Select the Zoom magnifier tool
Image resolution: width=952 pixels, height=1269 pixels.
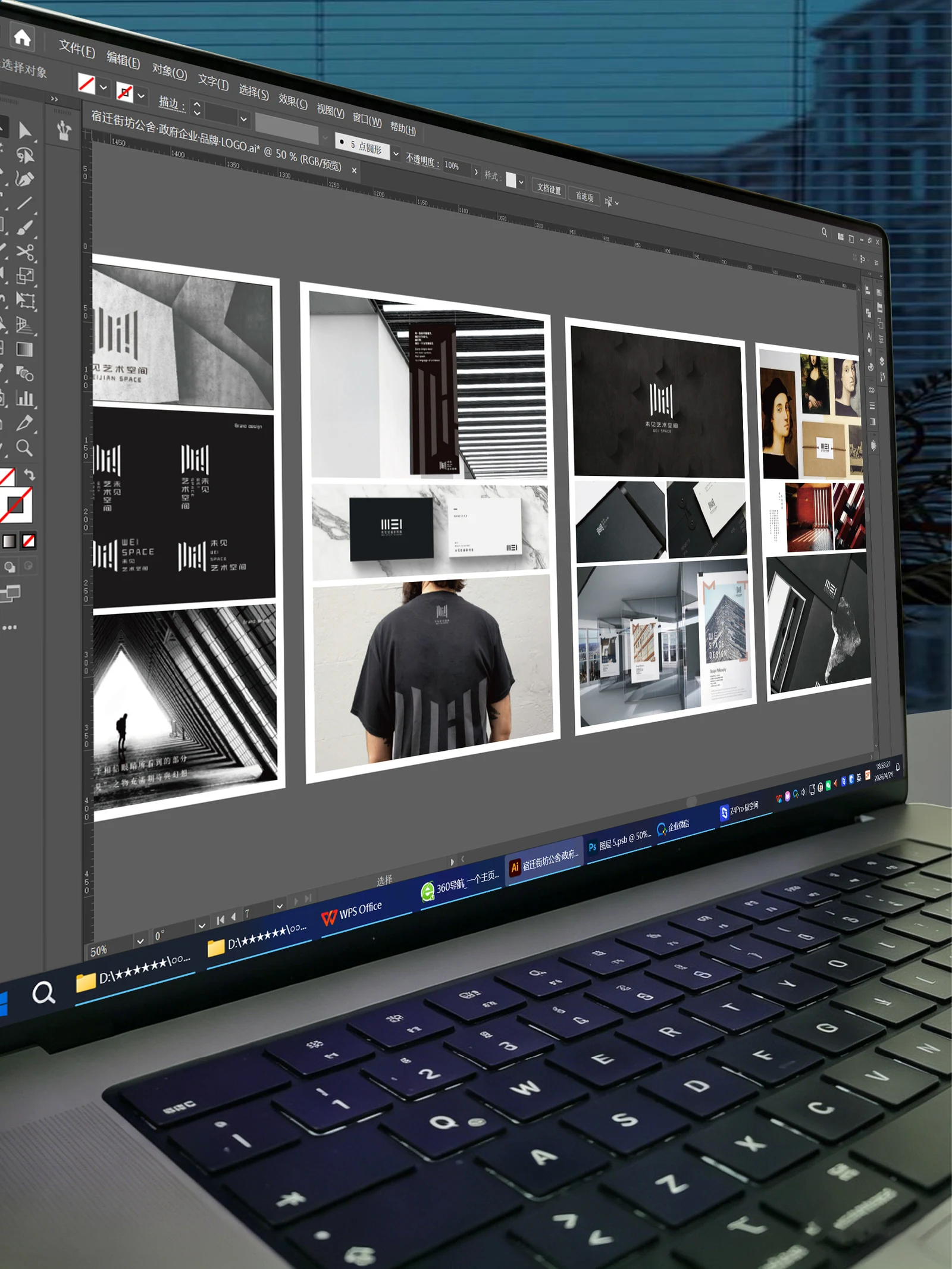coord(25,447)
